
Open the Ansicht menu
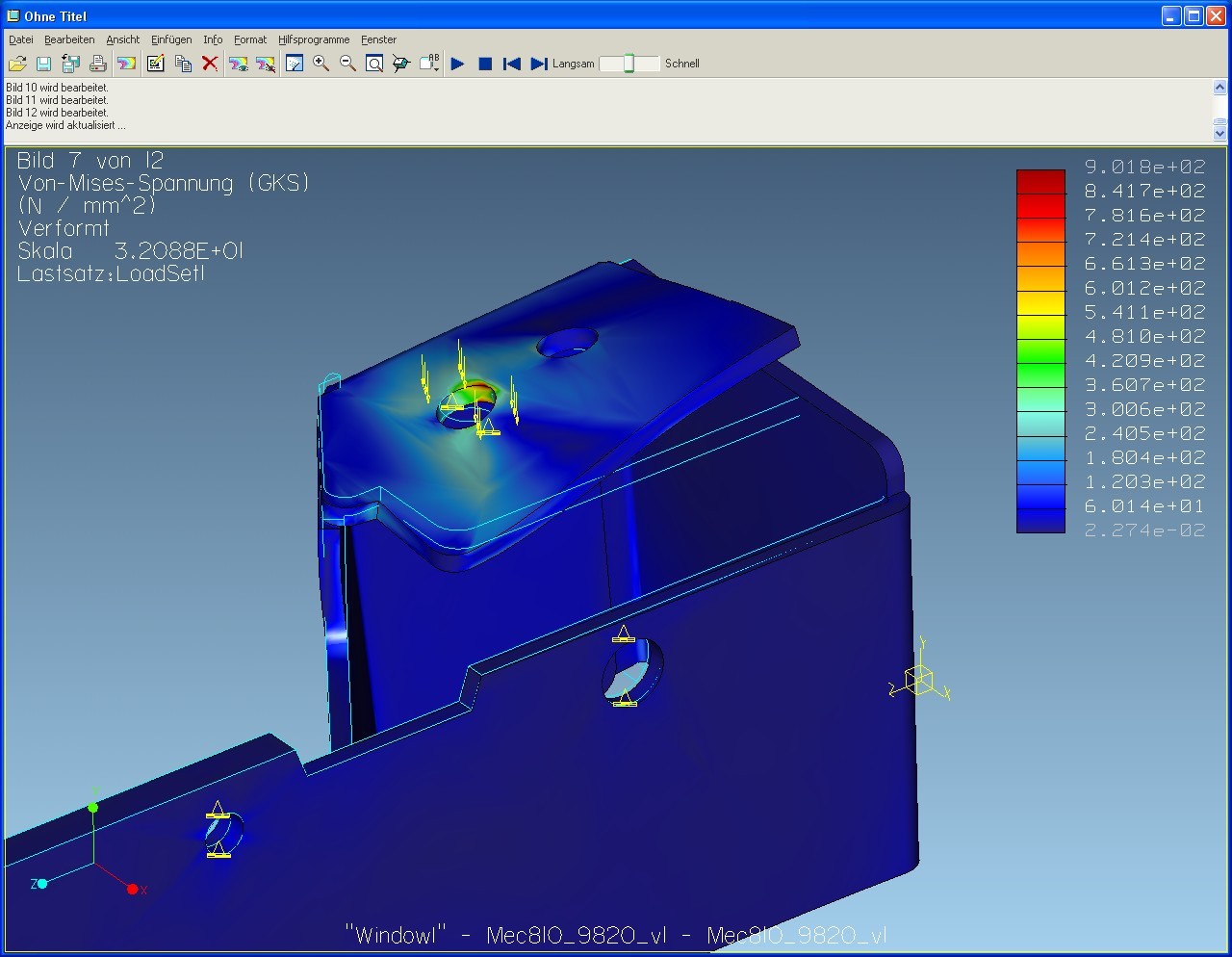(123, 39)
